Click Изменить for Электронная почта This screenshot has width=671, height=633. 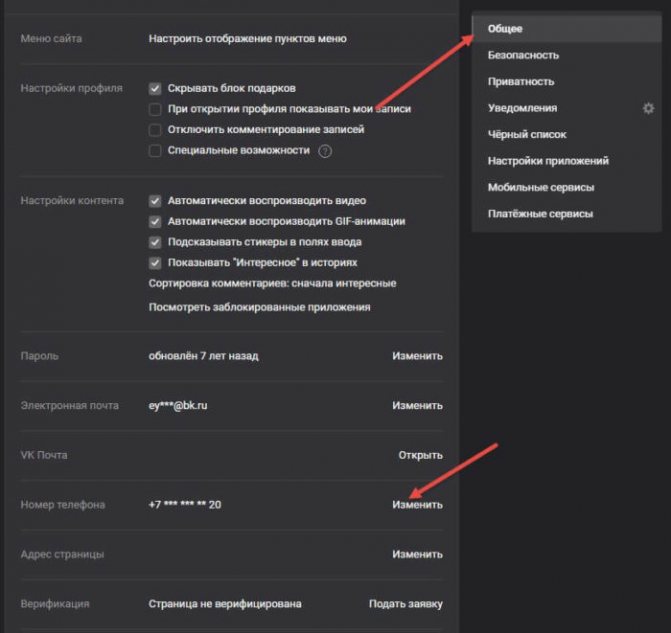(417, 406)
